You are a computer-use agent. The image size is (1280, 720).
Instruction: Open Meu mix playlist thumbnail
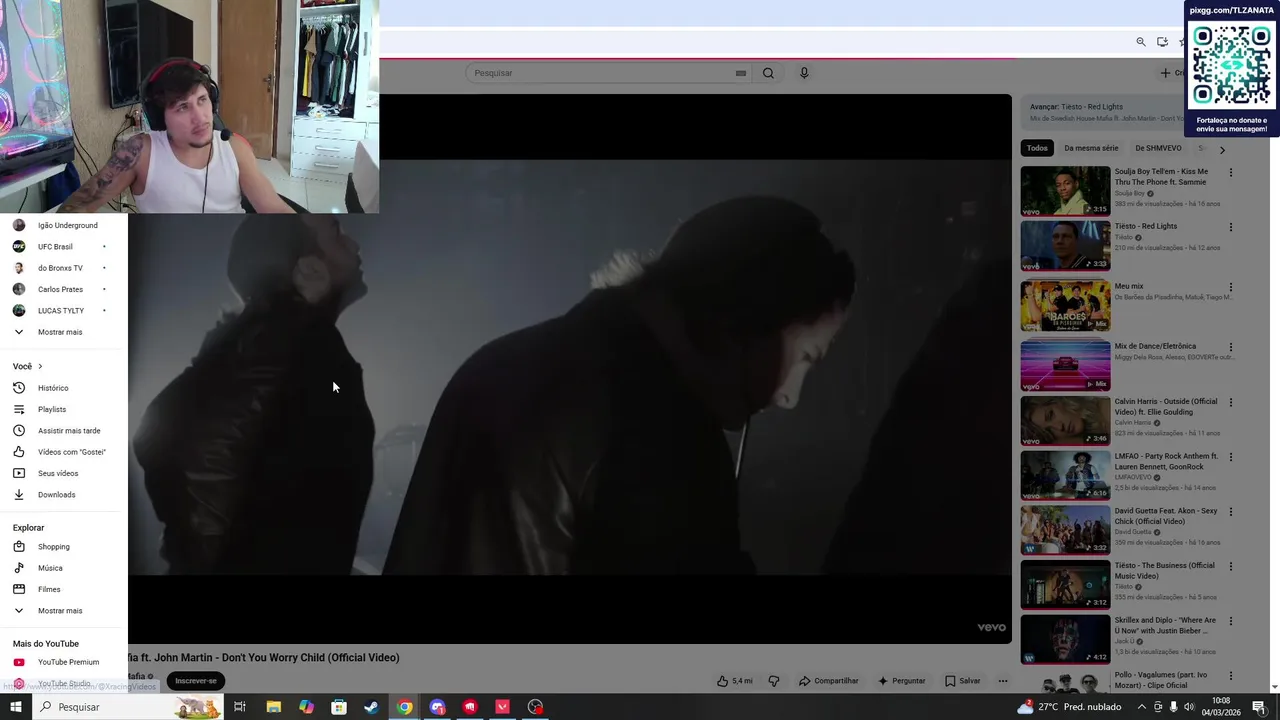[1065, 306]
